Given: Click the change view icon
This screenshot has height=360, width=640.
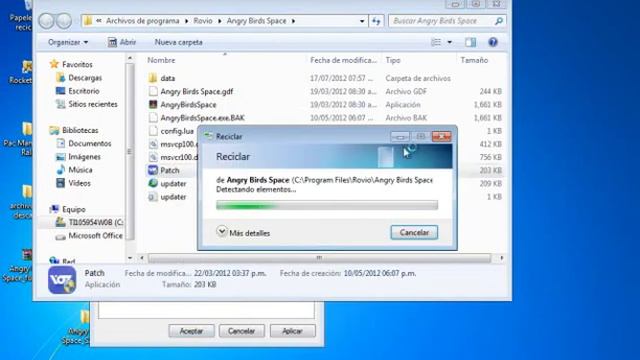Looking at the screenshot, I should 436,42.
